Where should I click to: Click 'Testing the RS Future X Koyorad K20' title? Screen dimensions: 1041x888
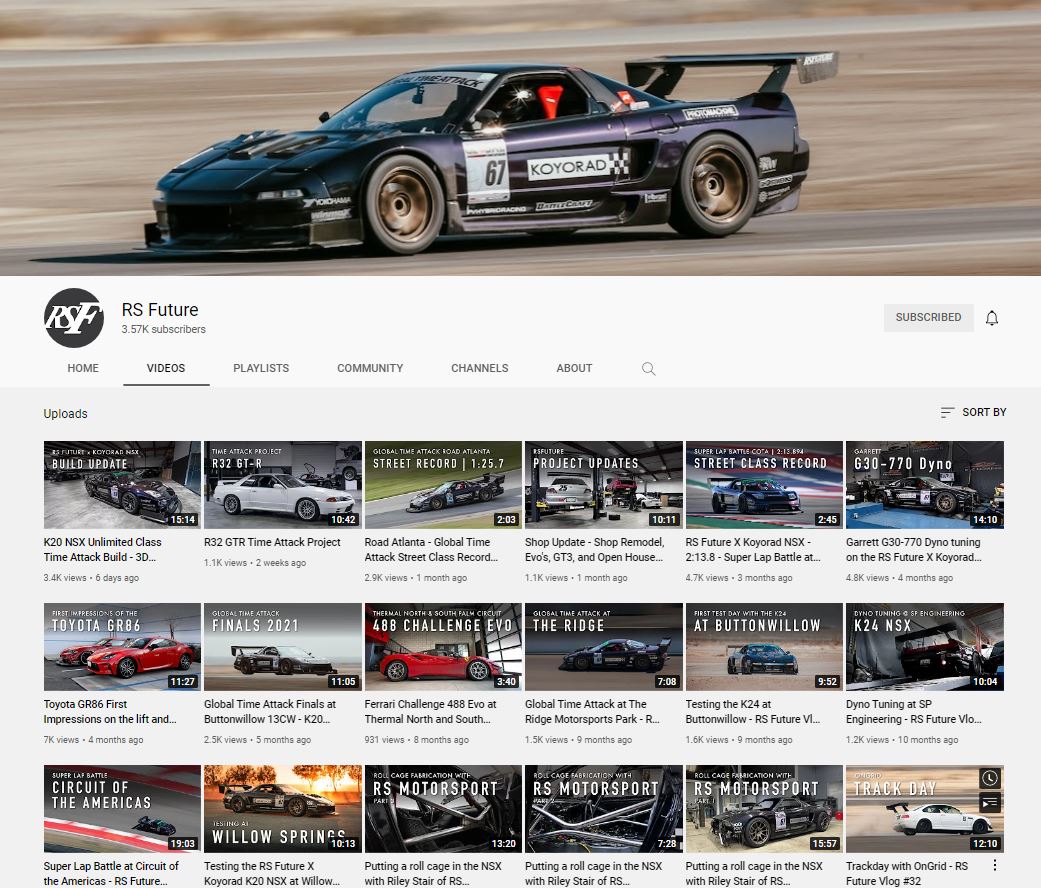tap(272, 873)
